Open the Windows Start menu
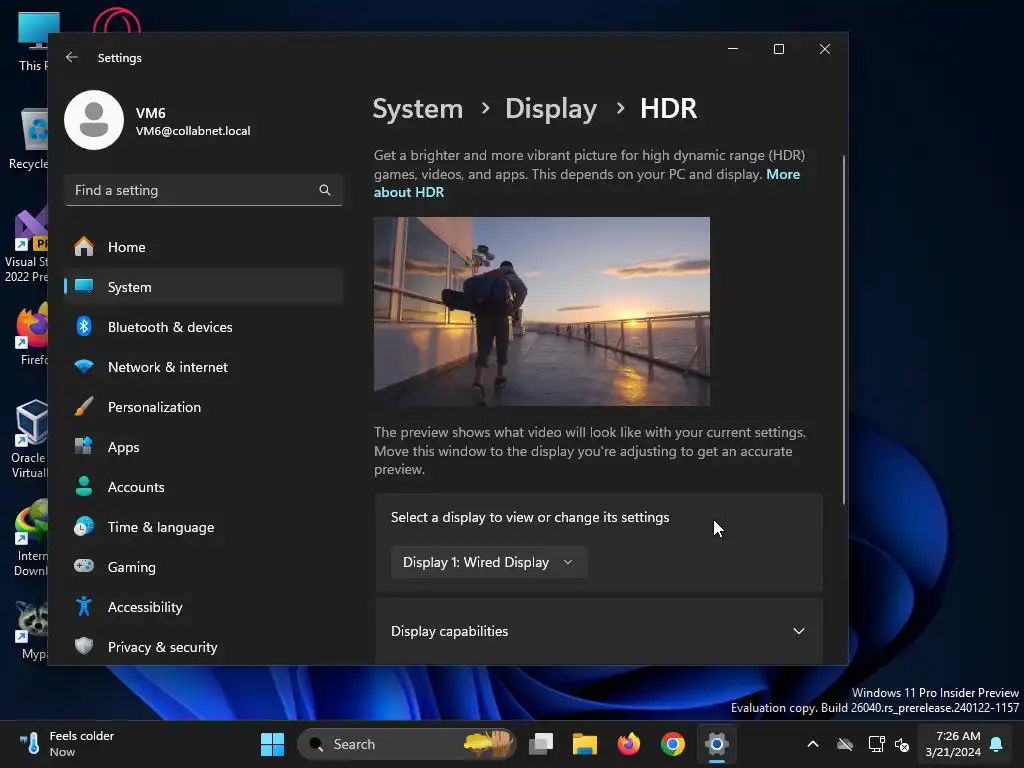 click(272, 744)
